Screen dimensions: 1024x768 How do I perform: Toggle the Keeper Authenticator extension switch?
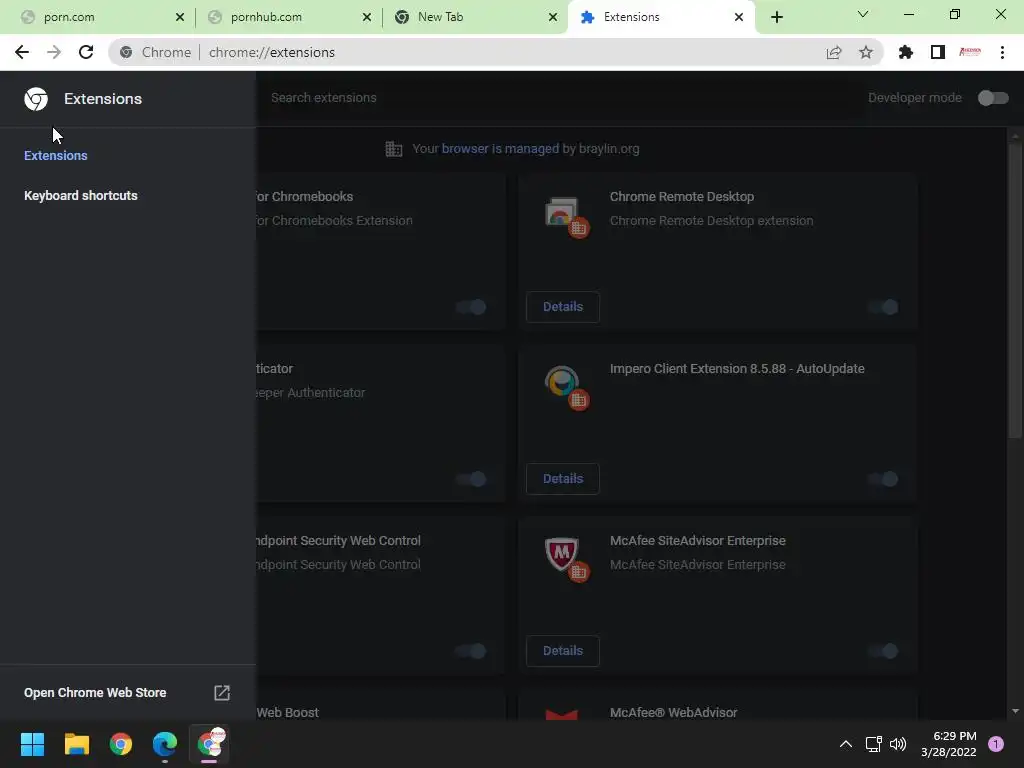tap(471, 479)
